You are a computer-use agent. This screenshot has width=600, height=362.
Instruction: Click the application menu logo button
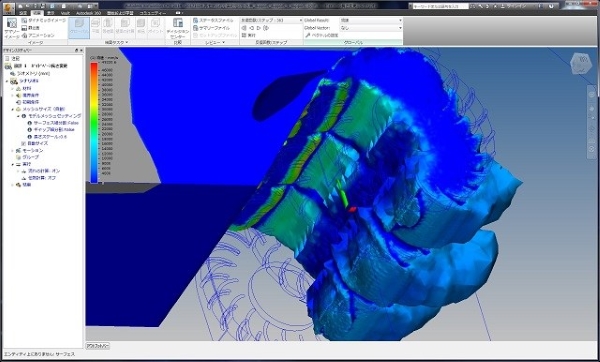[8, 7]
